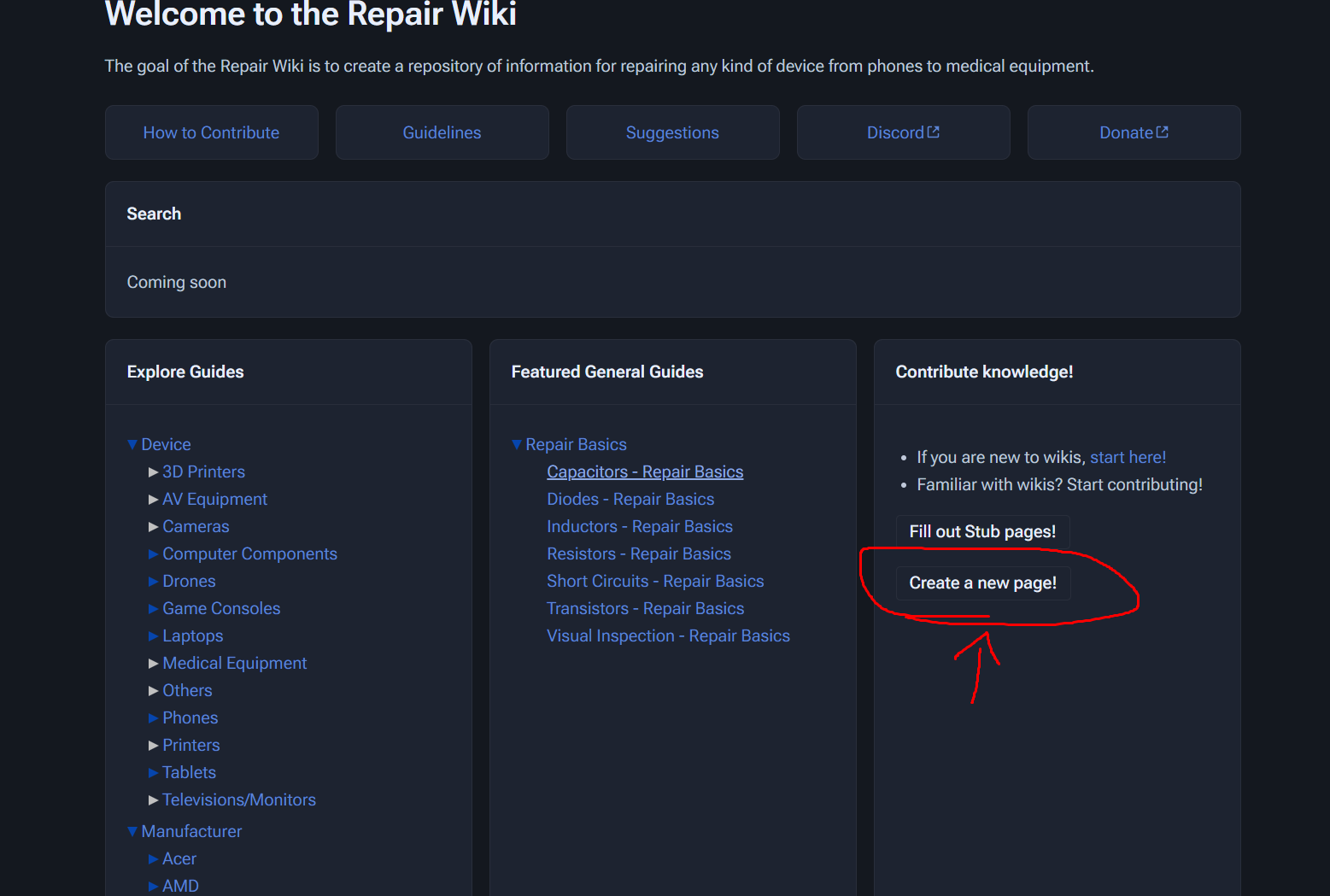The width and height of the screenshot is (1330, 896).
Task: Open Short Circuits - Repair Basics guide
Action: tap(655, 581)
